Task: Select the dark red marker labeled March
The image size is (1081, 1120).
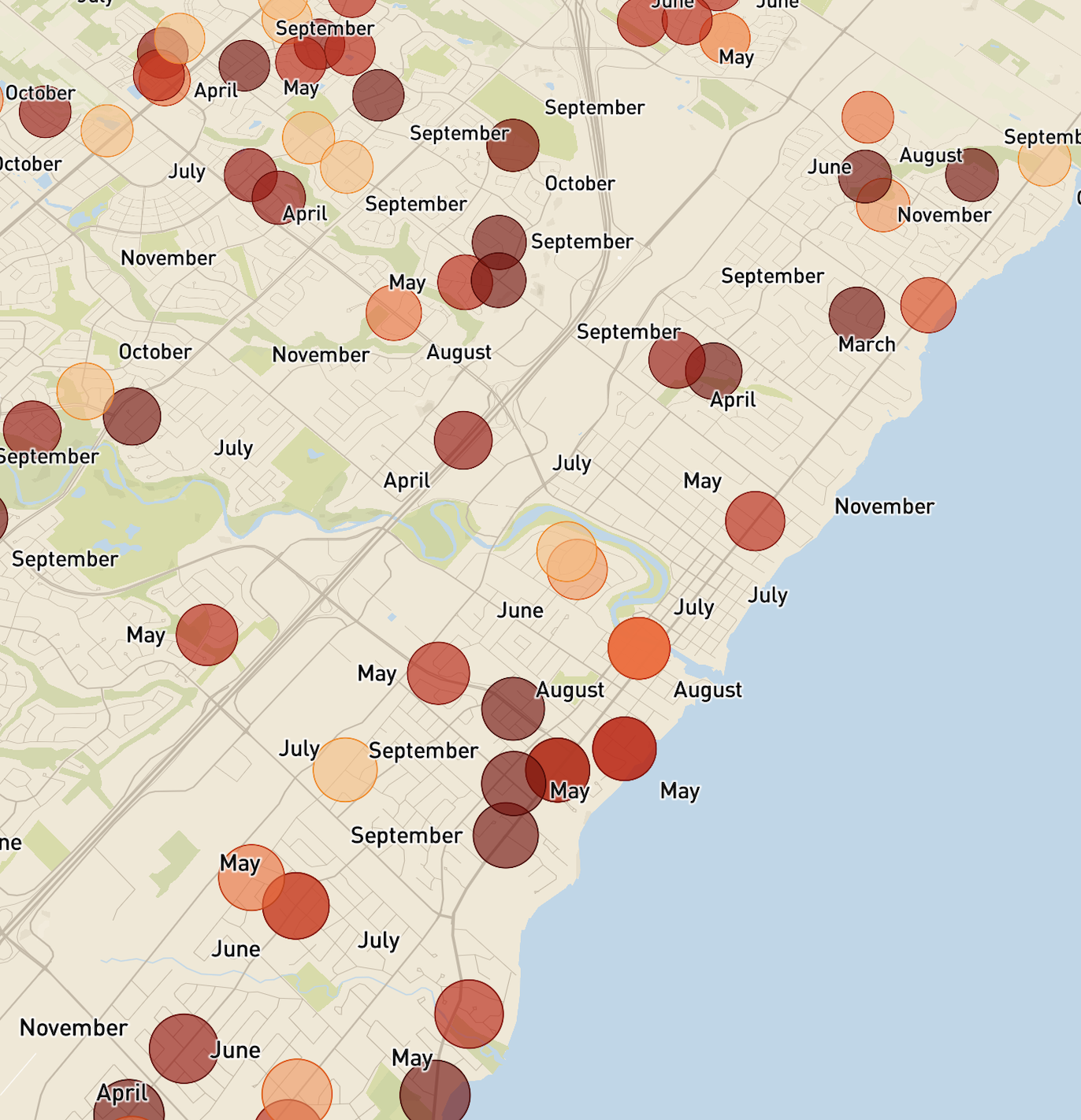Action: [x=857, y=313]
